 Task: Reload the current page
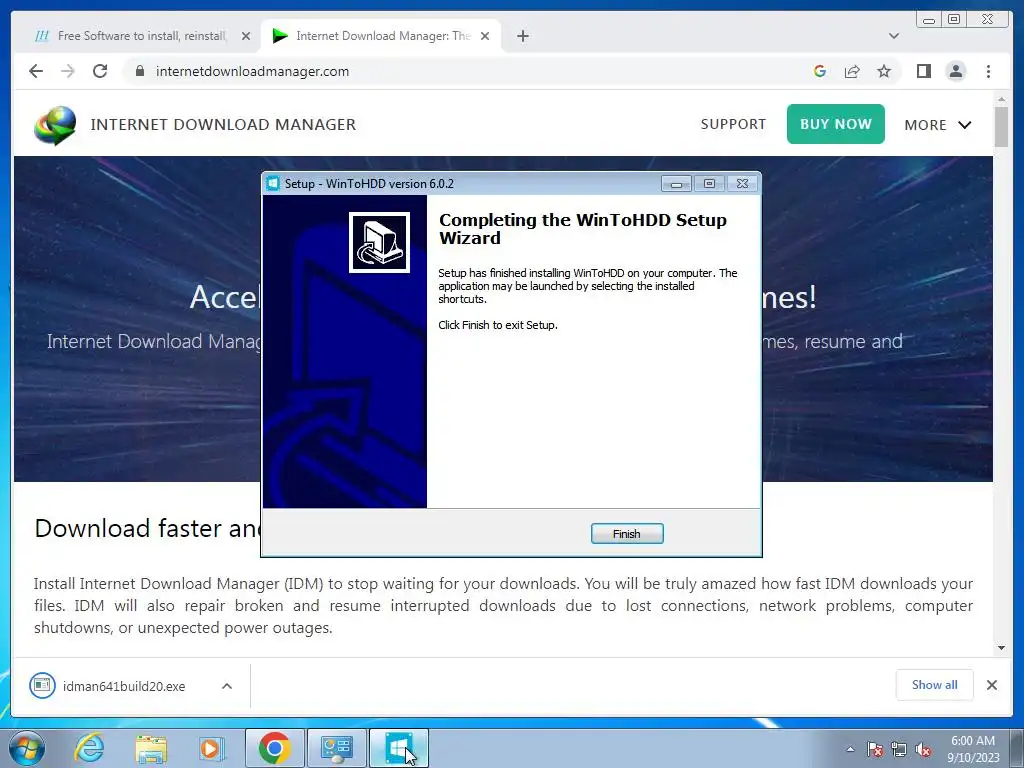tap(100, 71)
